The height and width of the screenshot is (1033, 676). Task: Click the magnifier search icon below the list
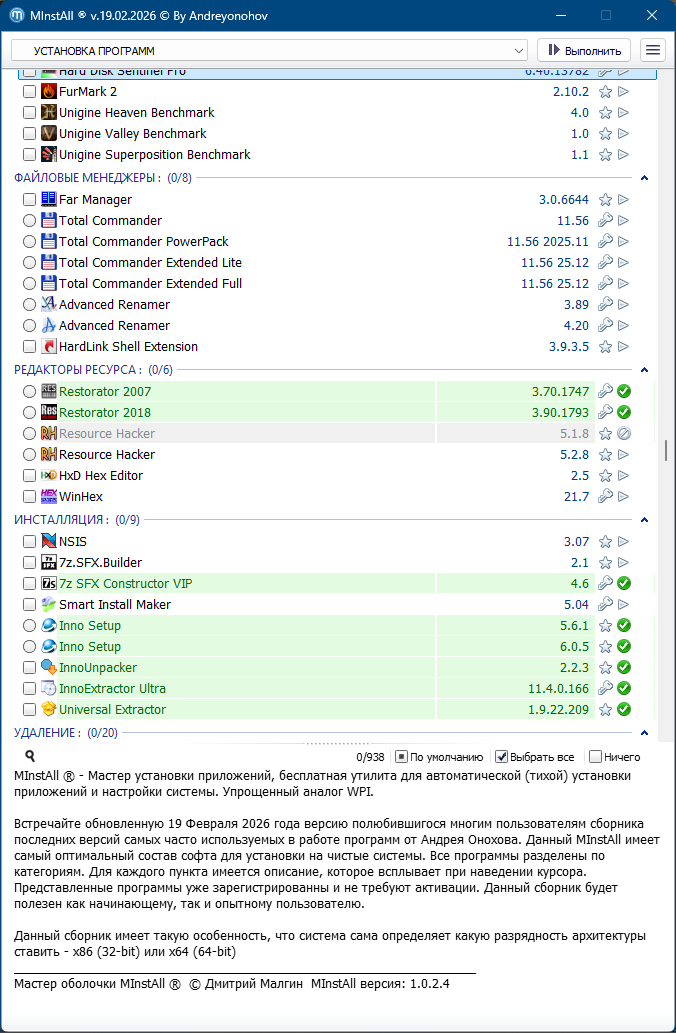pyautogui.click(x=30, y=757)
